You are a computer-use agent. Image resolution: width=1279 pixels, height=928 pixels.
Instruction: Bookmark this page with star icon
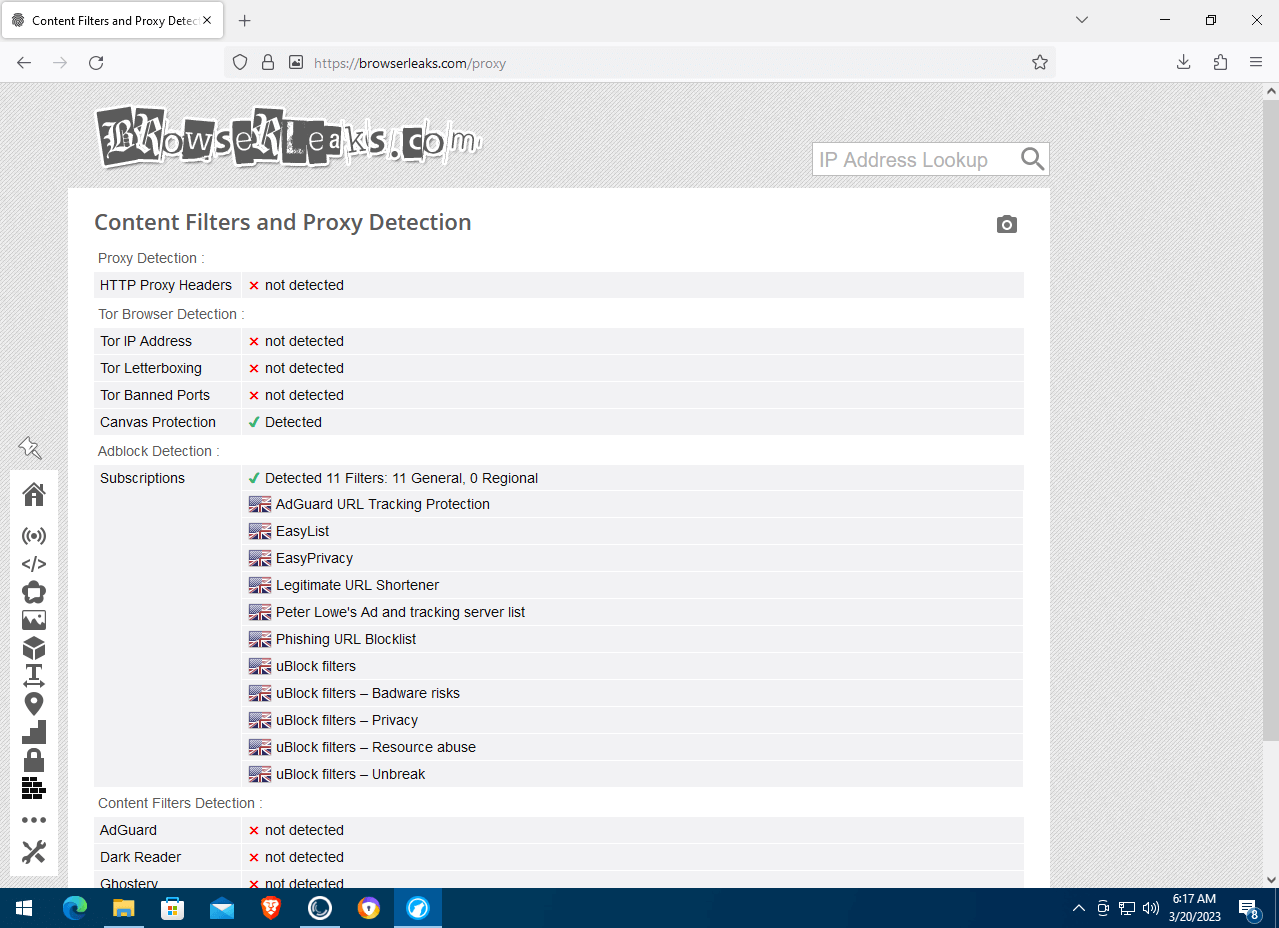click(x=1040, y=62)
